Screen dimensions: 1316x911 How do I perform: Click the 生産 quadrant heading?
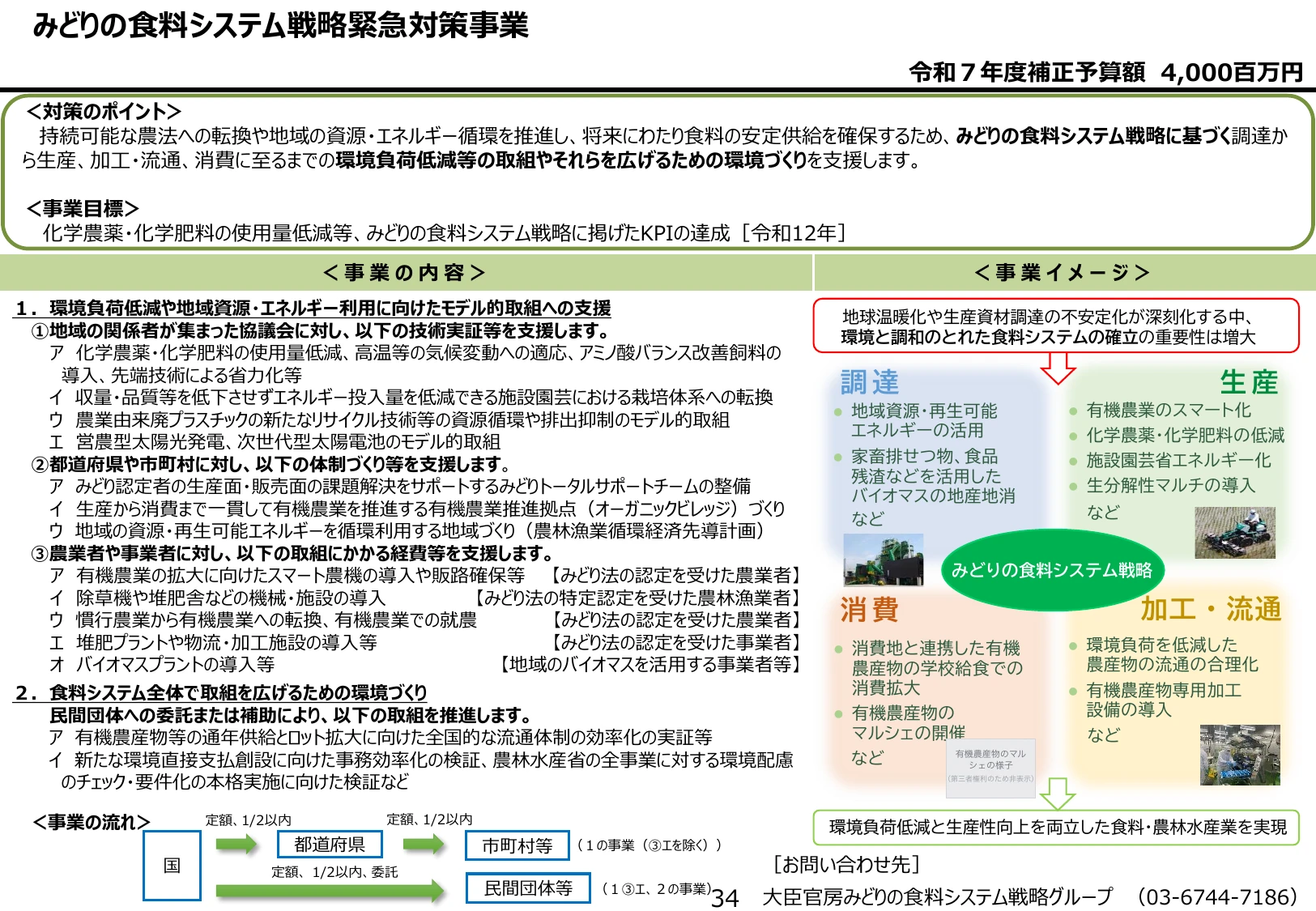[x=1250, y=381]
